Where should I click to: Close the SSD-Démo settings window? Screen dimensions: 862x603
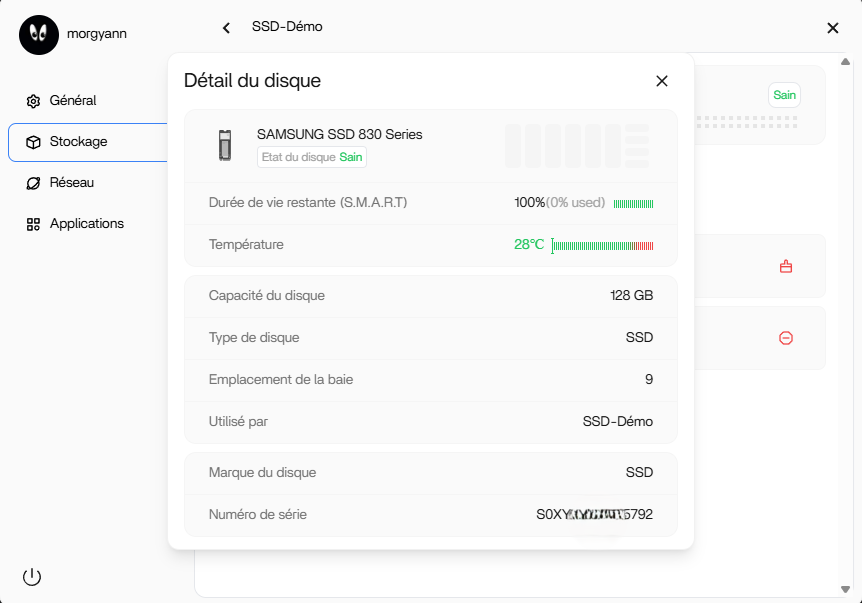click(x=833, y=28)
